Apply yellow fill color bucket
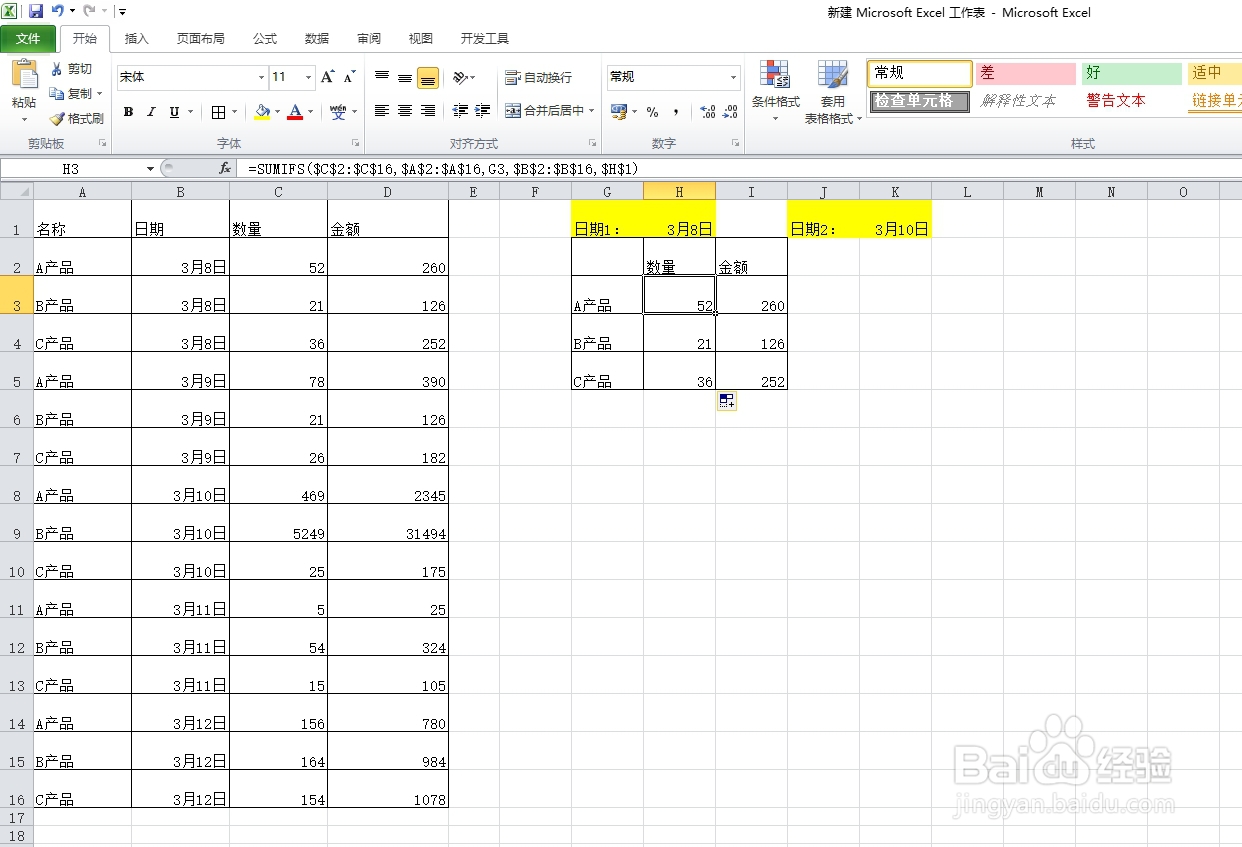The height and width of the screenshot is (847, 1242). [263, 112]
